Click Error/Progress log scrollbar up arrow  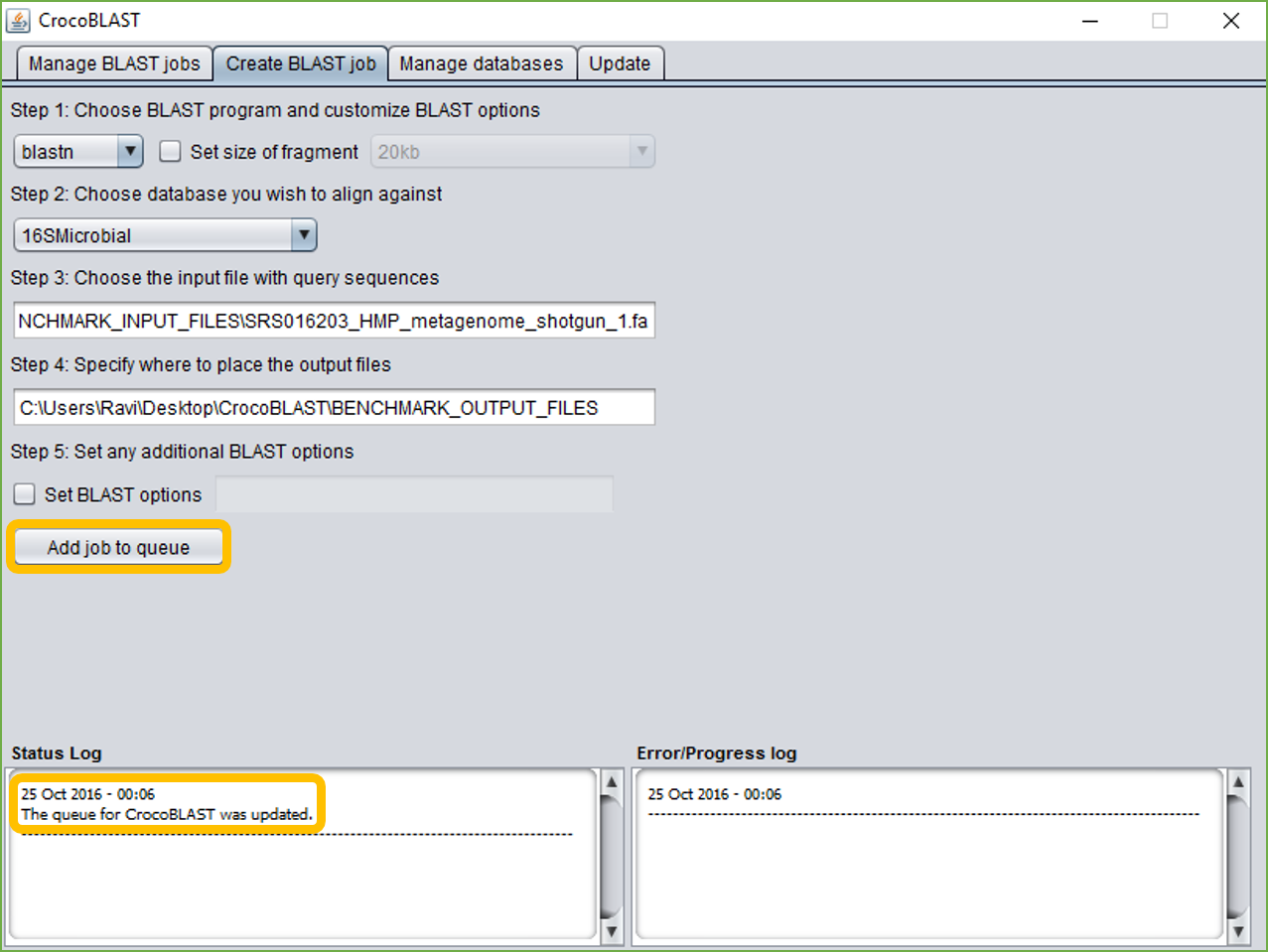tap(1238, 782)
